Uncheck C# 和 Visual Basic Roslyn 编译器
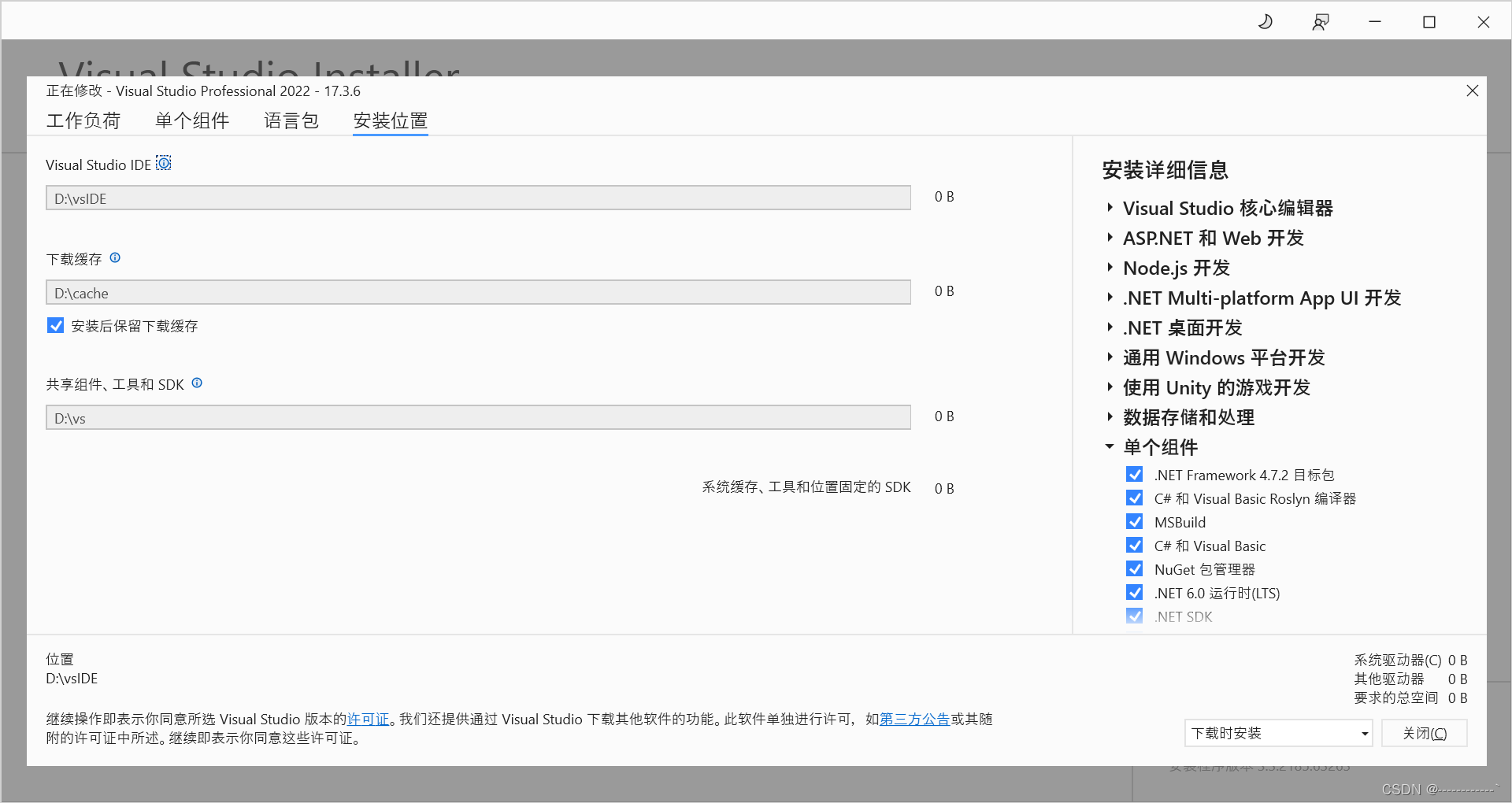The height and width of the screenshot is (803, 1512). coord(1135,498)
